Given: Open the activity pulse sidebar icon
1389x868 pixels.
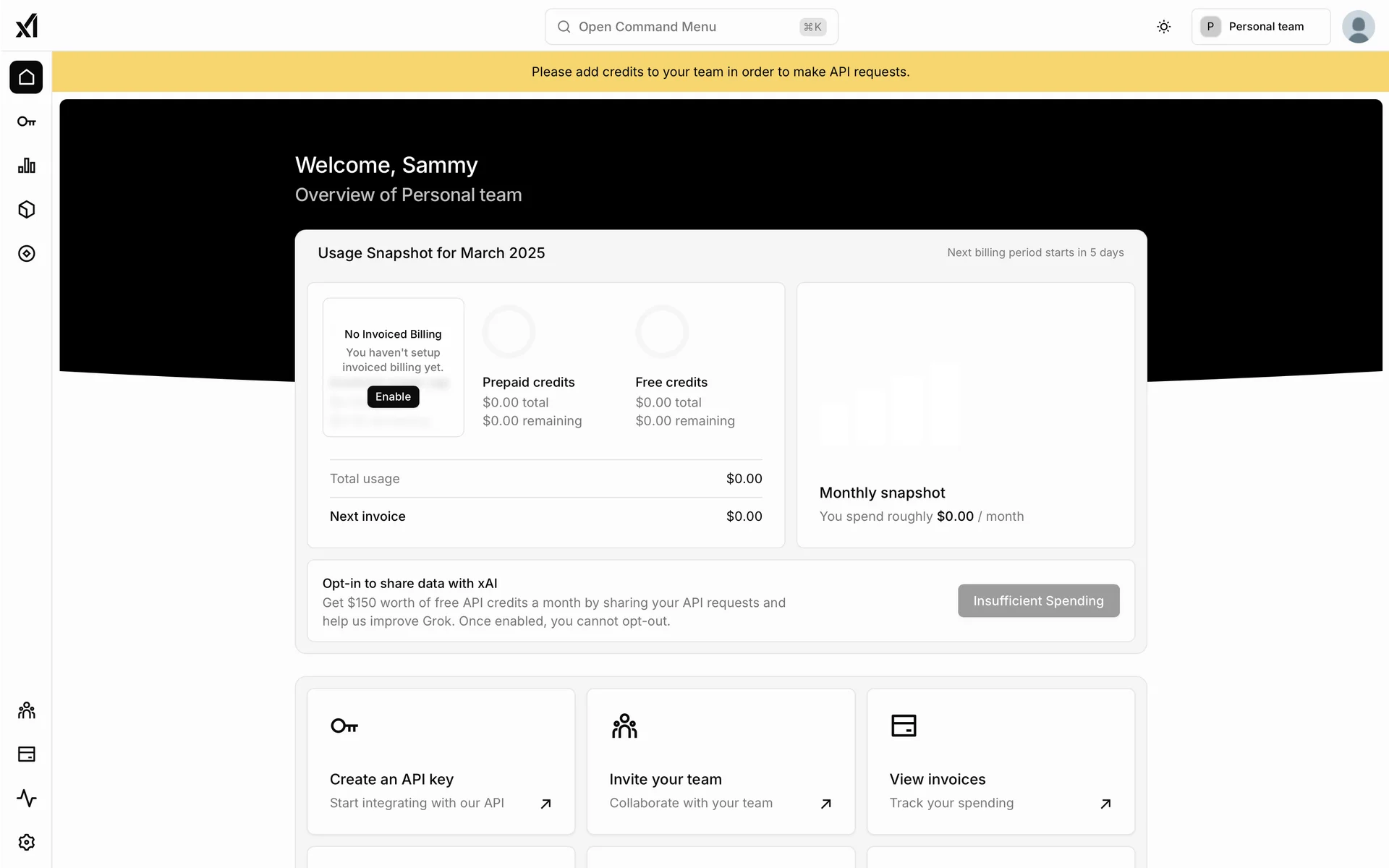Looking at the screenshot, I should pos(26,799).
